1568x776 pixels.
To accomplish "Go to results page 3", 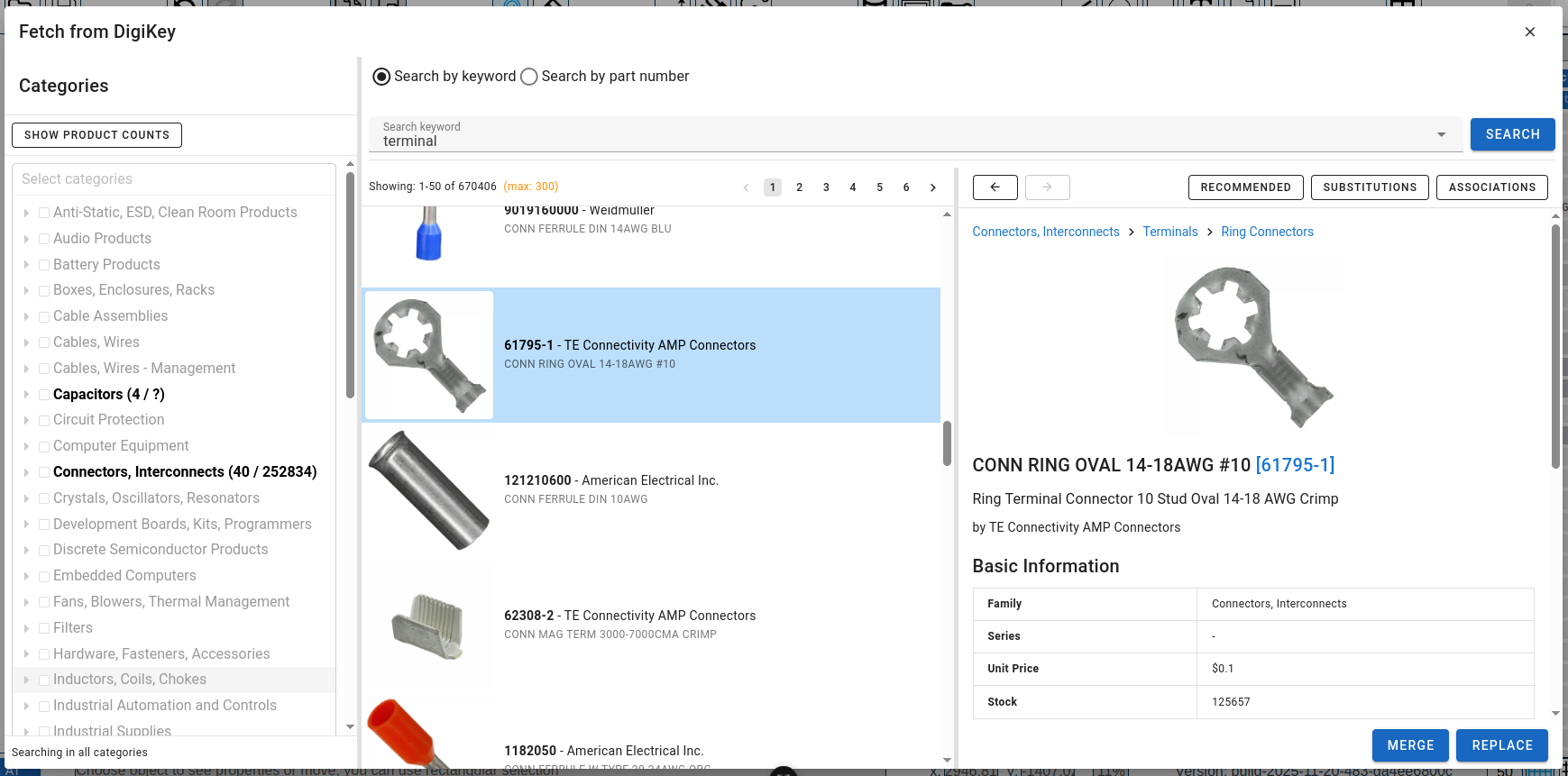I will pos(825,187).
